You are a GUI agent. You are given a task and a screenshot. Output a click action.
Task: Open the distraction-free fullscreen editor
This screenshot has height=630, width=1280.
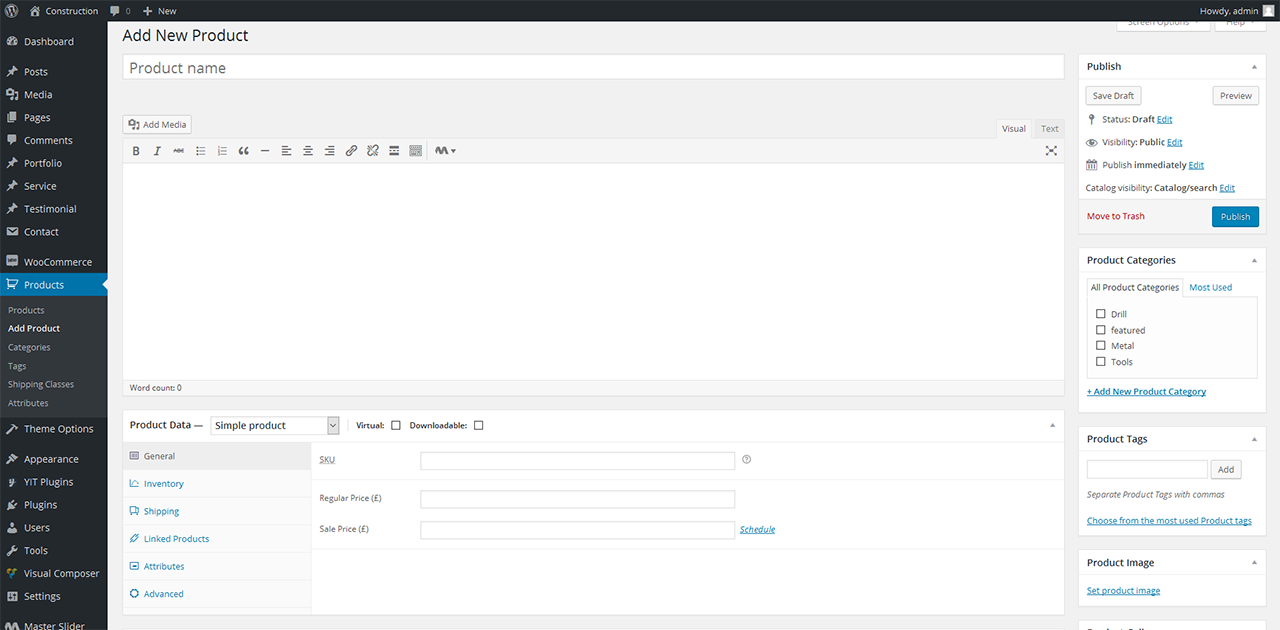coord(1051,151)
